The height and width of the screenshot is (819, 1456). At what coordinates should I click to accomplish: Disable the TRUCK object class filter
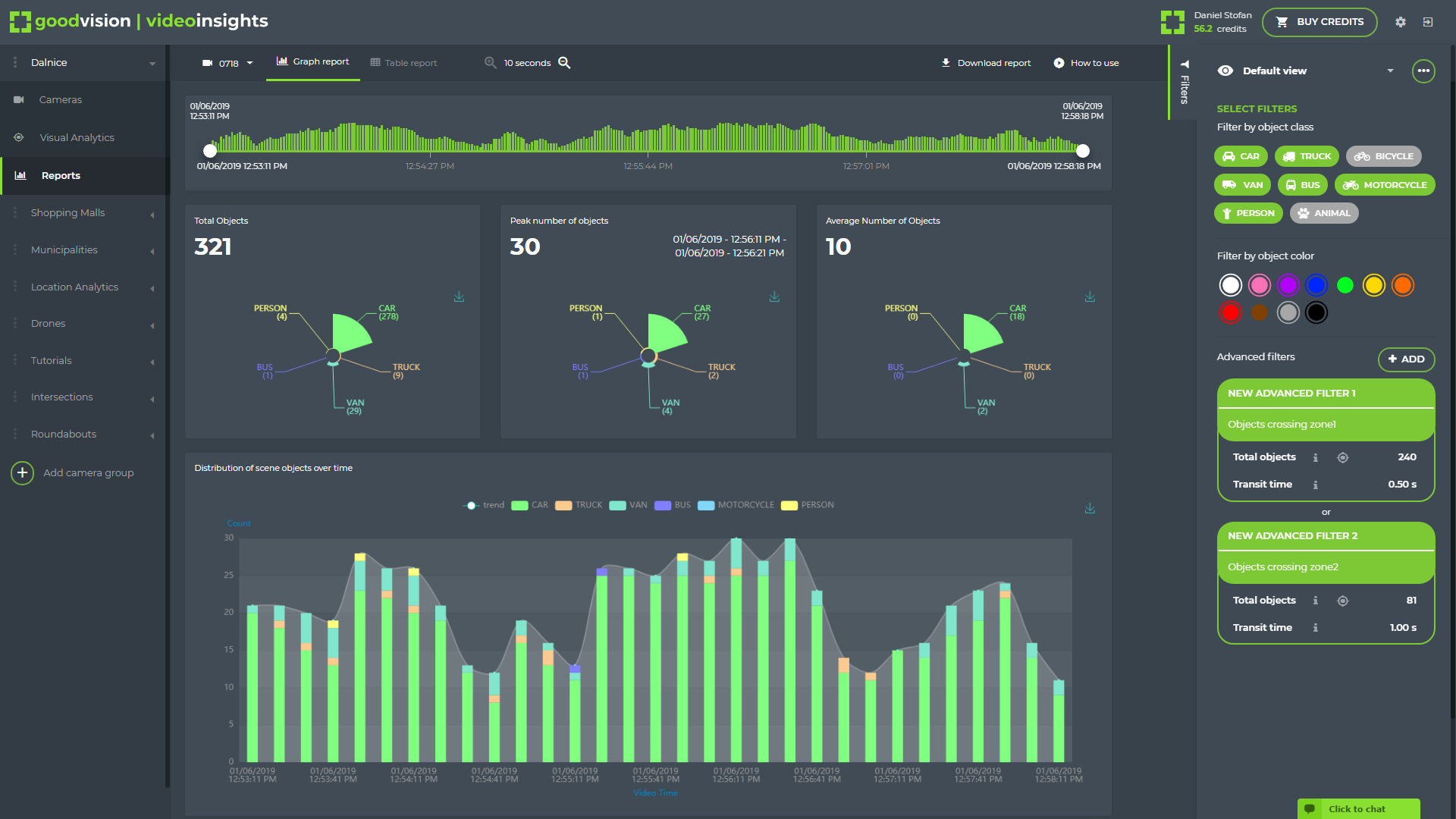[1306, 156]
